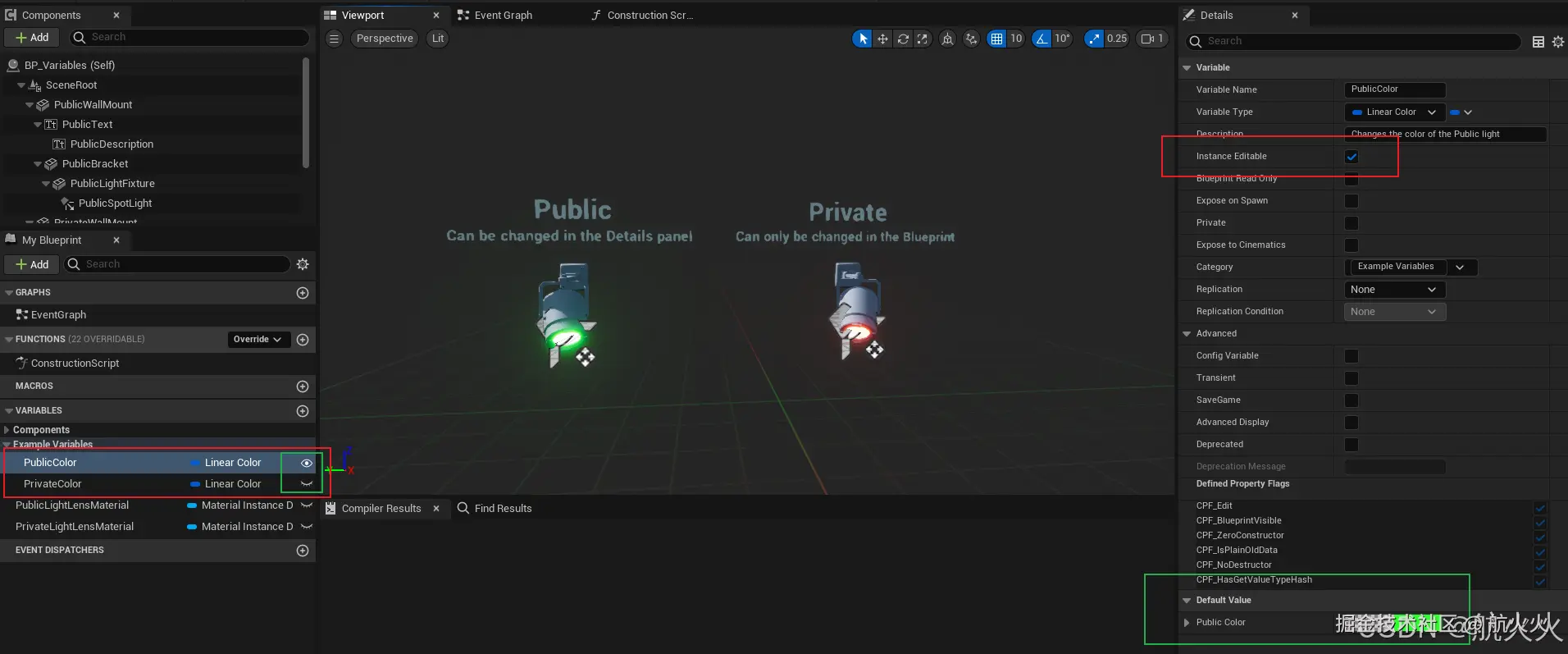Add a new macro with plus icon

tap(303, 386)
